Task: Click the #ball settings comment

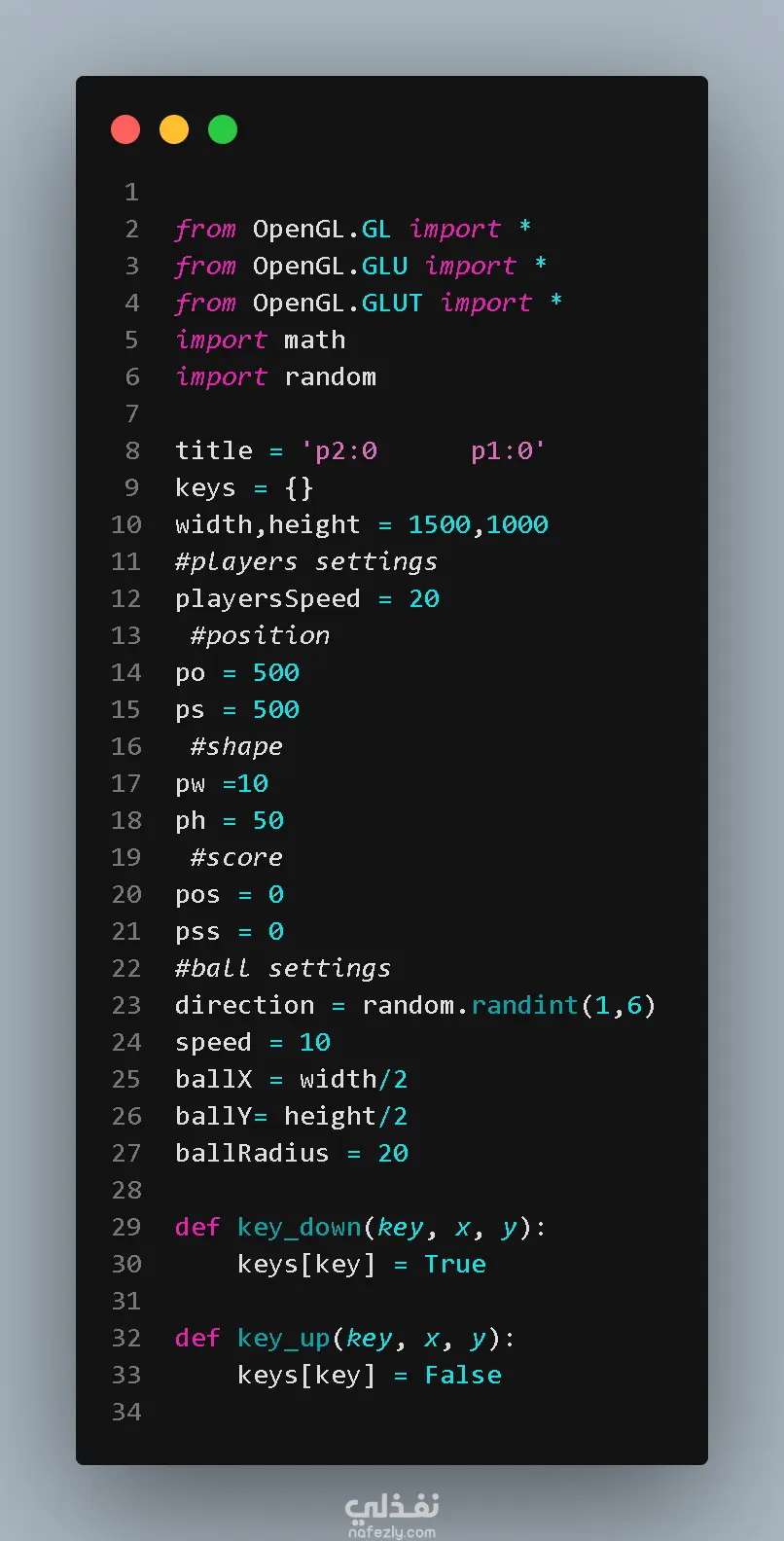Action: 282,969
